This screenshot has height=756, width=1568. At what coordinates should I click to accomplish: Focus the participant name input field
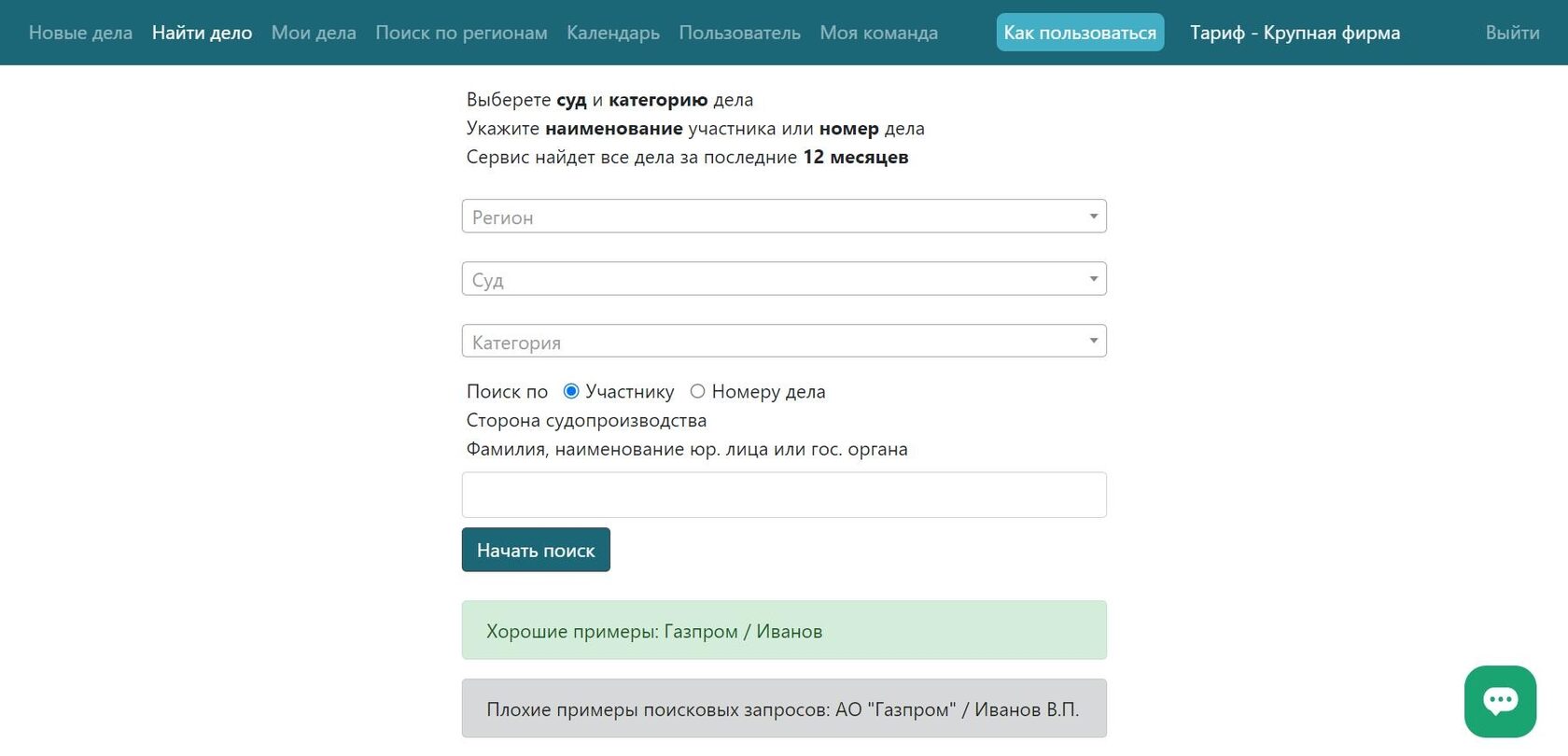784,495
